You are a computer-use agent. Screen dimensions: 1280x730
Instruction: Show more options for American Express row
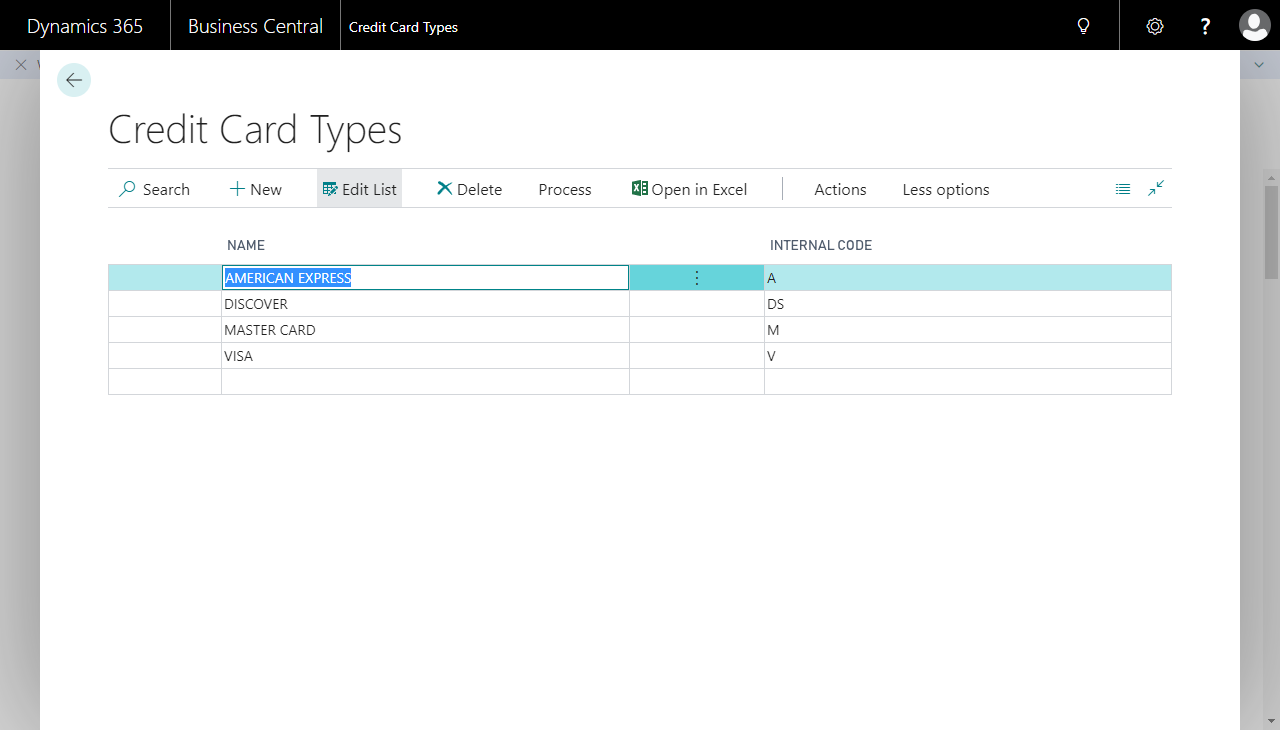click(697, 278)
